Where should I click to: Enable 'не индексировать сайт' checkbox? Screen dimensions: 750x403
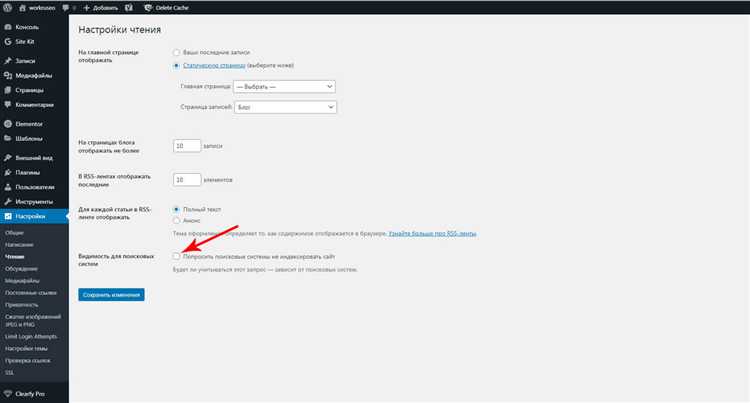pos(176,256)
